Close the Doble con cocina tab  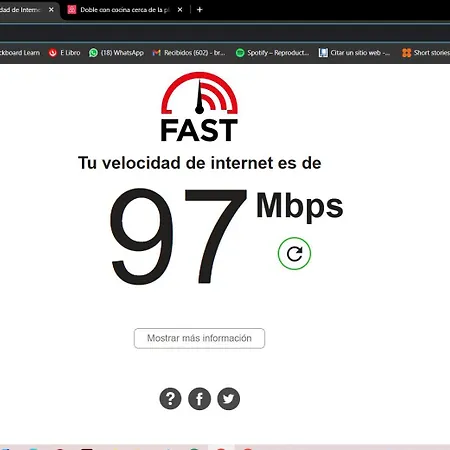(x=180, y=10)
